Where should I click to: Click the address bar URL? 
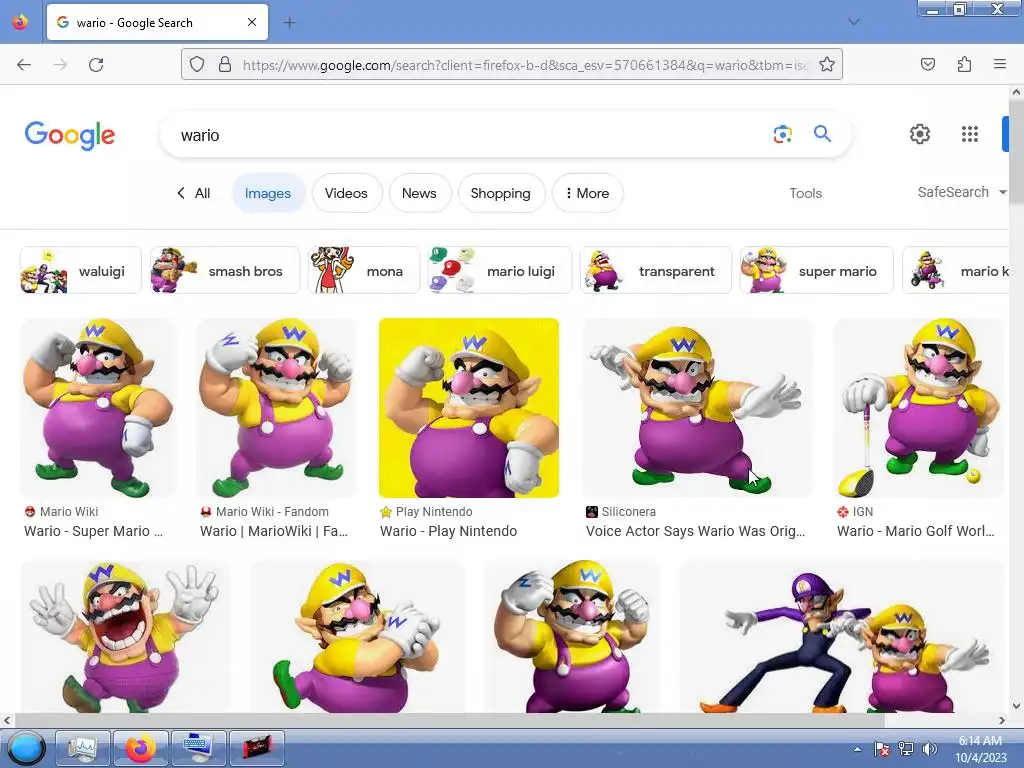(524, 65)
